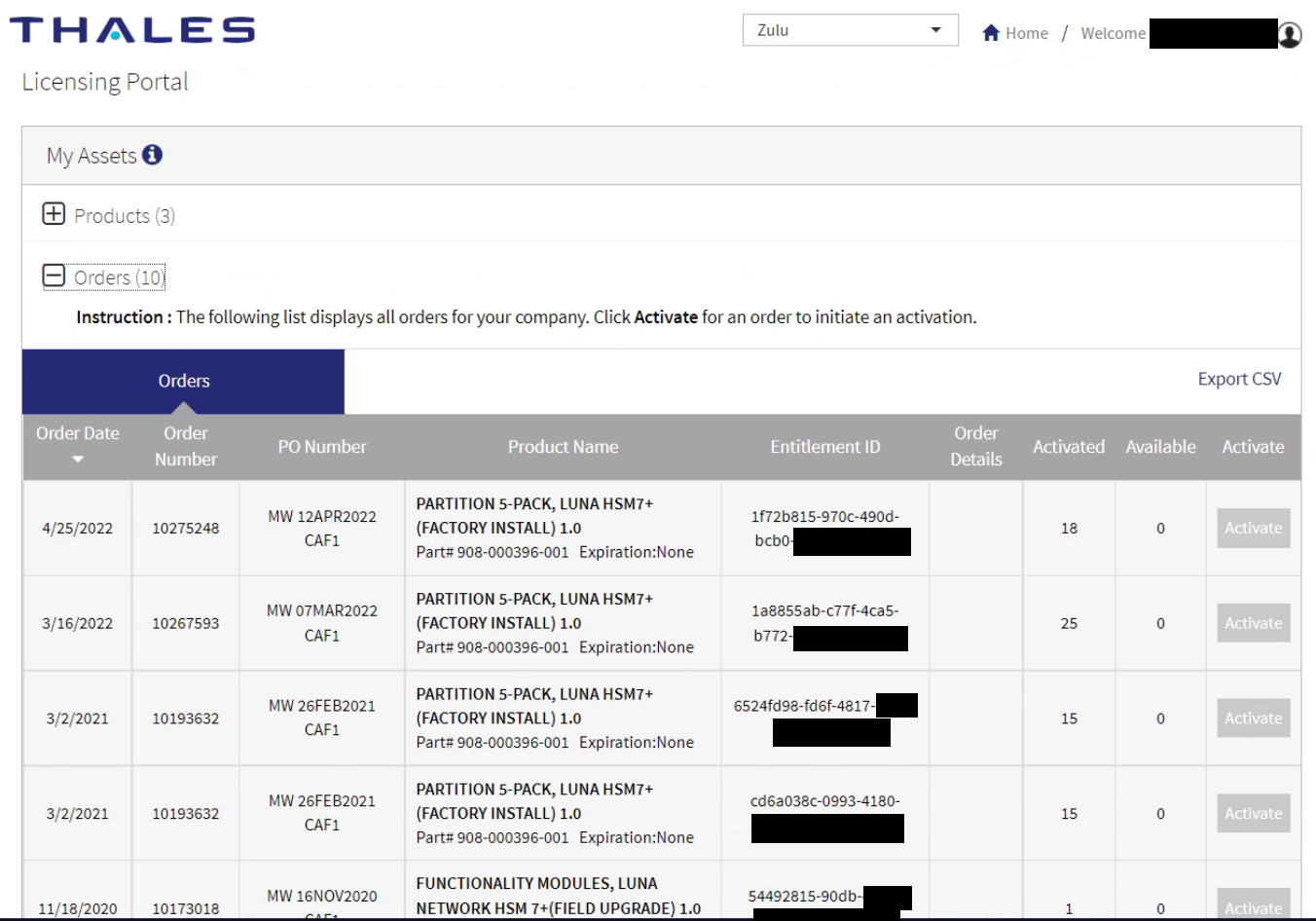Click PO number MW 07MAR2022 CAF1
1316x921 pixels.
click(322, 623)
